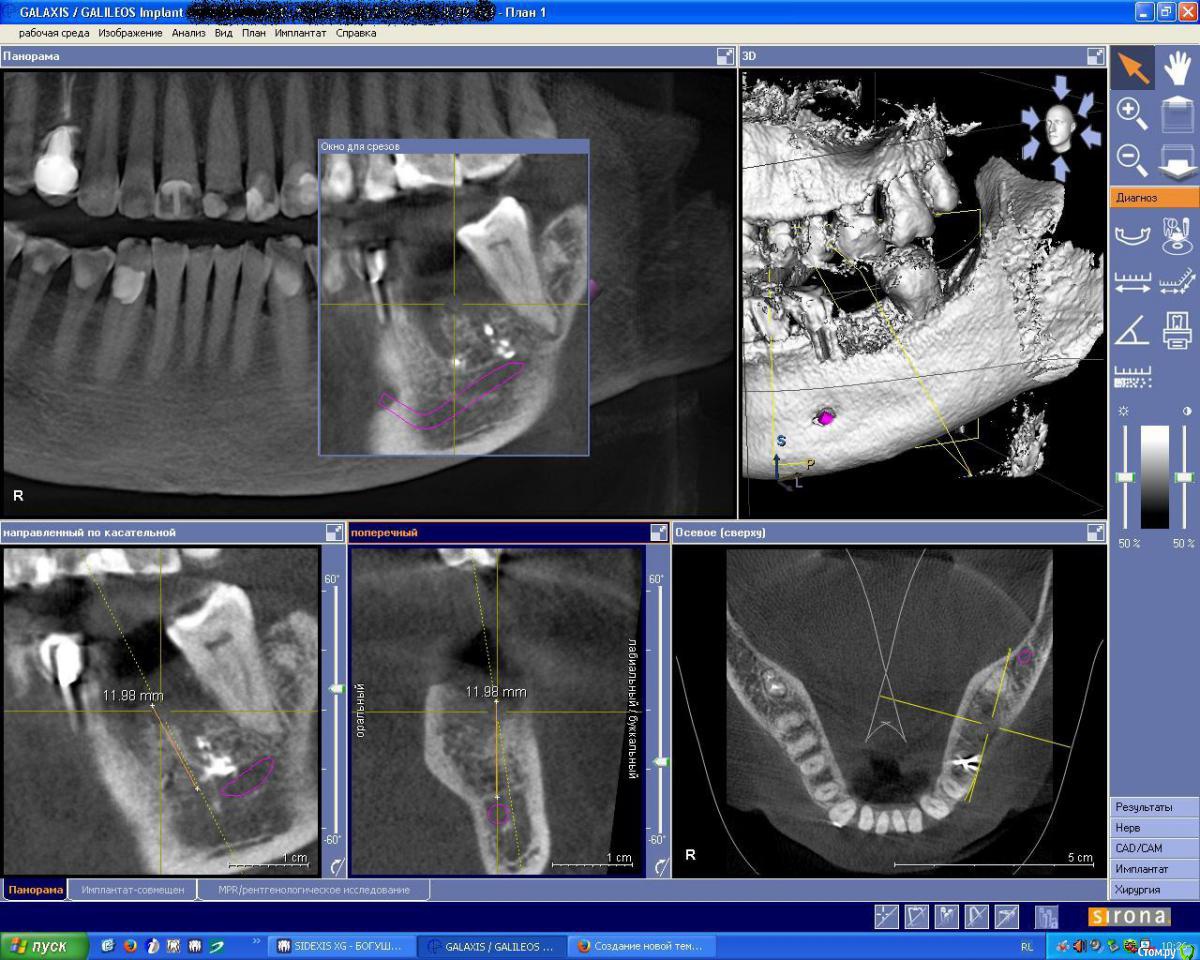Click the zoom out magnifier icon
Screen dimensions: 1200x960
[1132, 159]
